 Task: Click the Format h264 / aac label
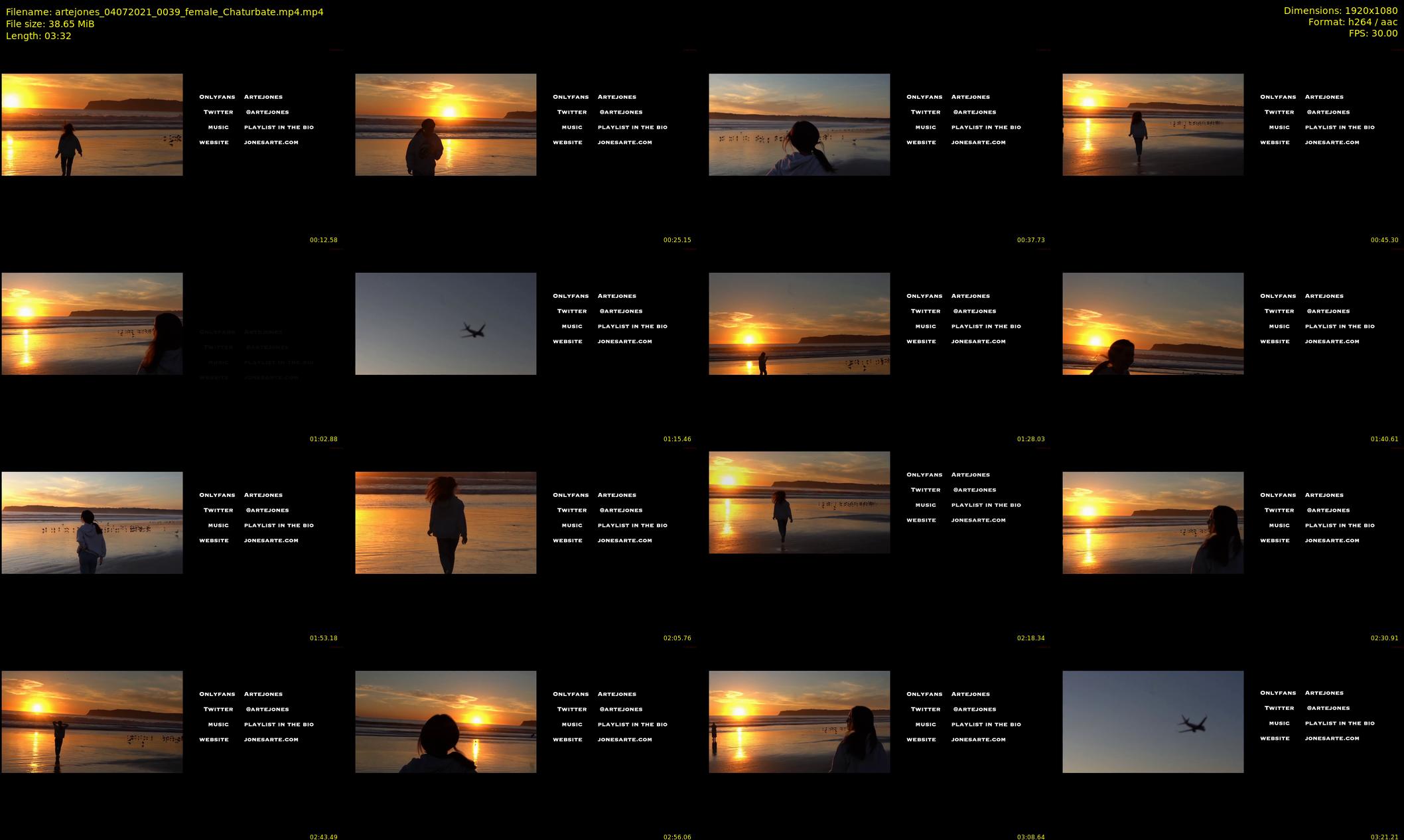1352,22
